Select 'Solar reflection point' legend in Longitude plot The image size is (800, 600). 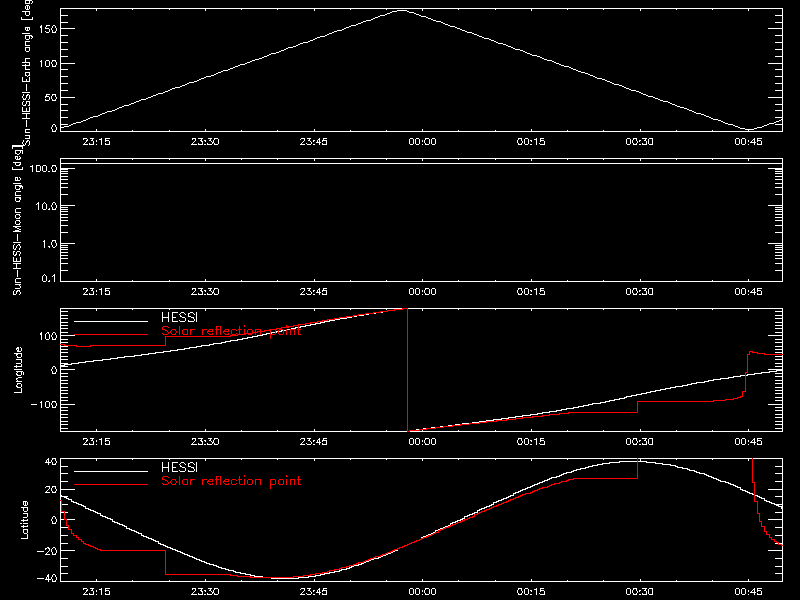pos(231,331)
